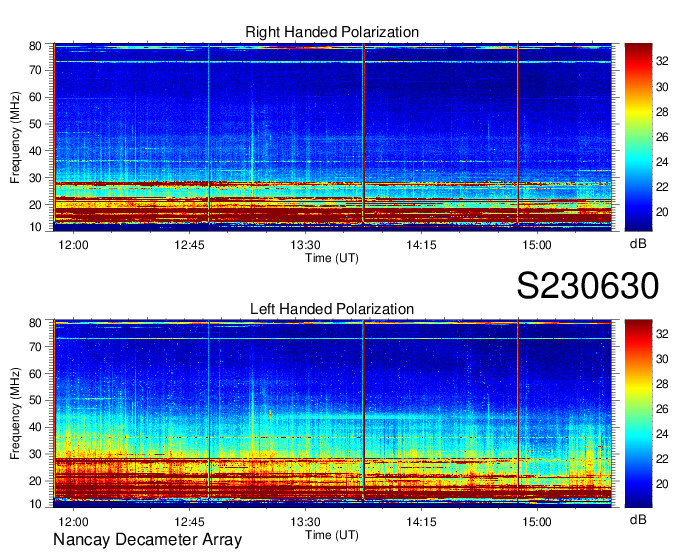Click 40 frequency tick of Right Handed plot

pos(35,151)
